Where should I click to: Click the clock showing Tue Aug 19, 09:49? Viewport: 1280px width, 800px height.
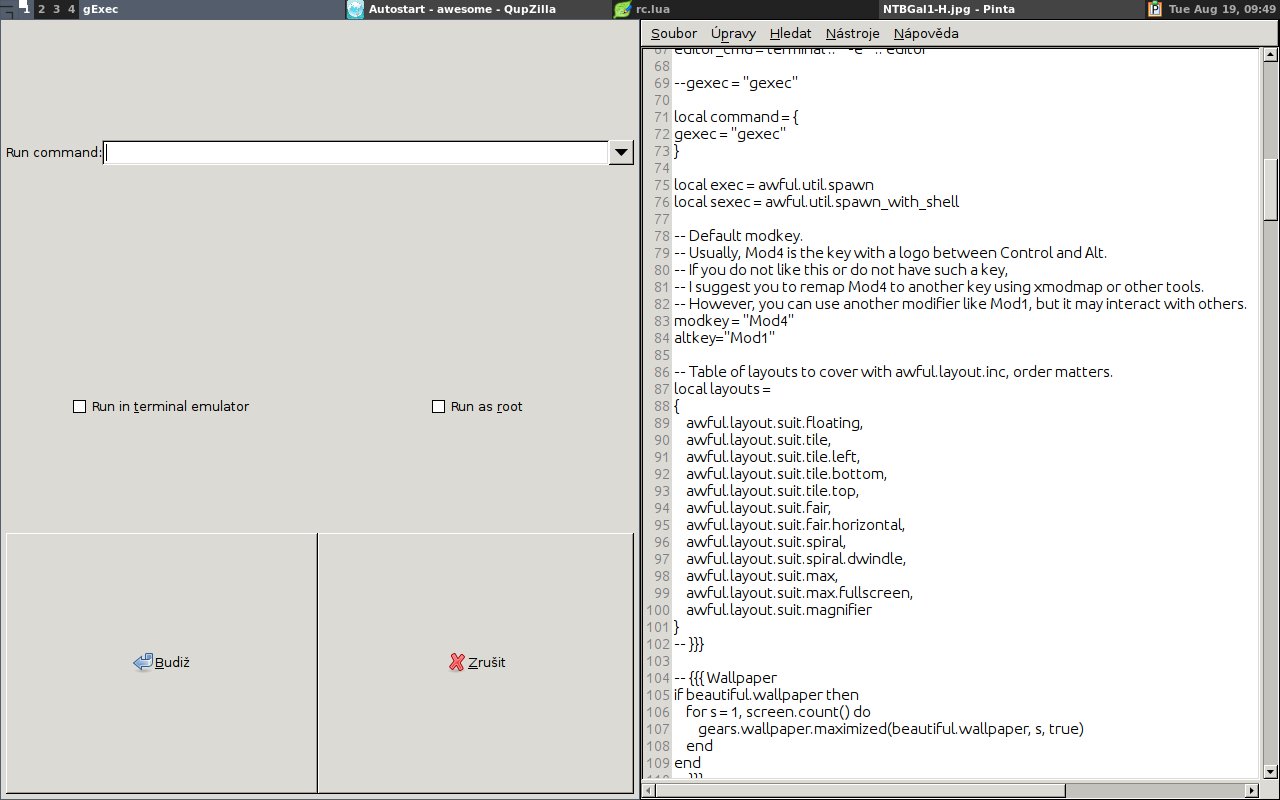coord(1221,9)
